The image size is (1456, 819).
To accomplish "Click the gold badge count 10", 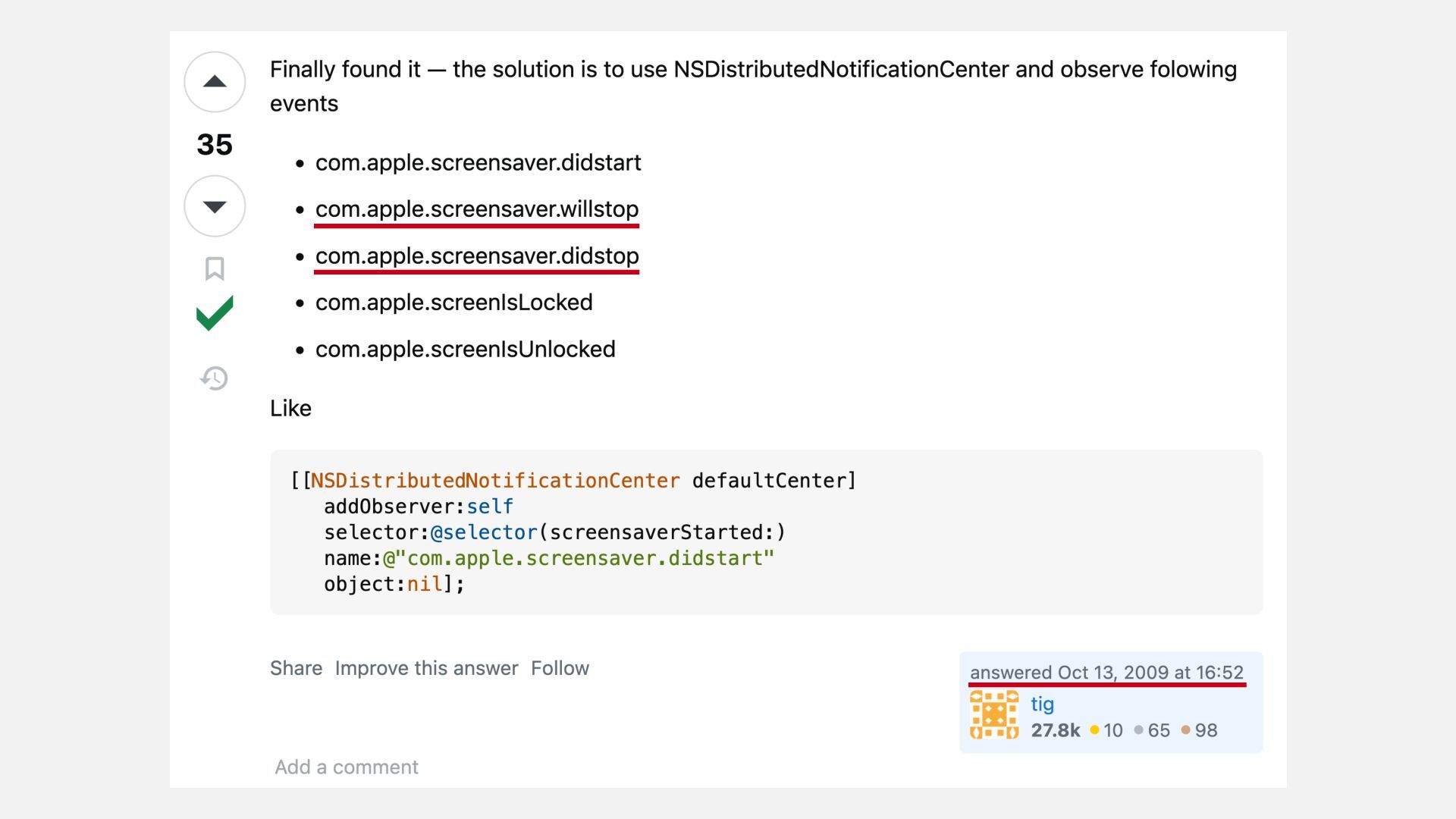I will pos(1112,730).
